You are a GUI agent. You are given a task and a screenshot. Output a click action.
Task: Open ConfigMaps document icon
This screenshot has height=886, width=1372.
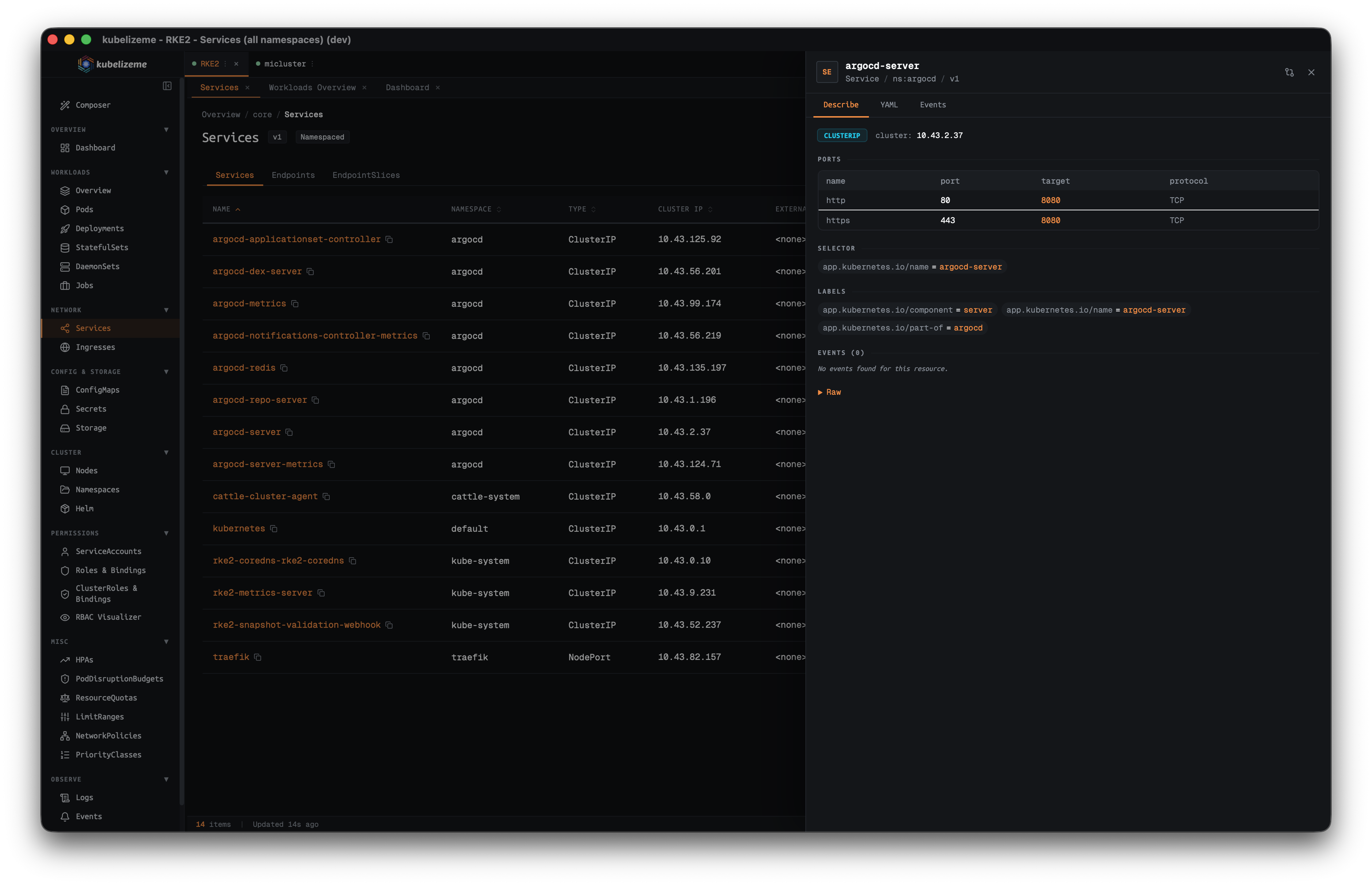(65, 390)
